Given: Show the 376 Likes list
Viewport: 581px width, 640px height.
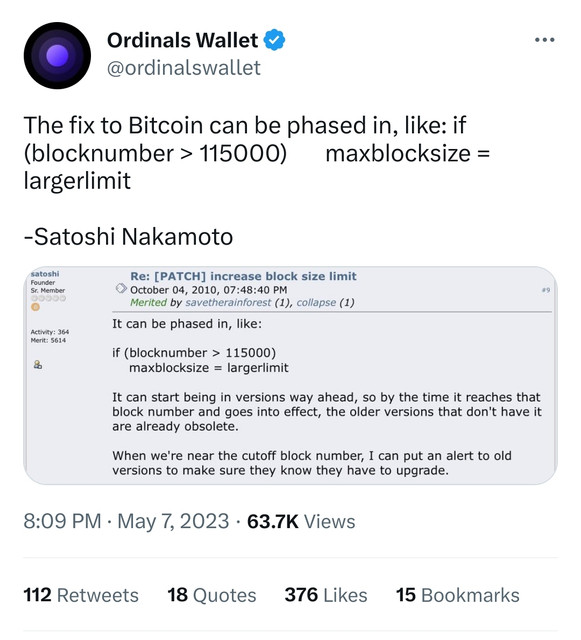Looking at the screenshot, I should tap(326, 595).
